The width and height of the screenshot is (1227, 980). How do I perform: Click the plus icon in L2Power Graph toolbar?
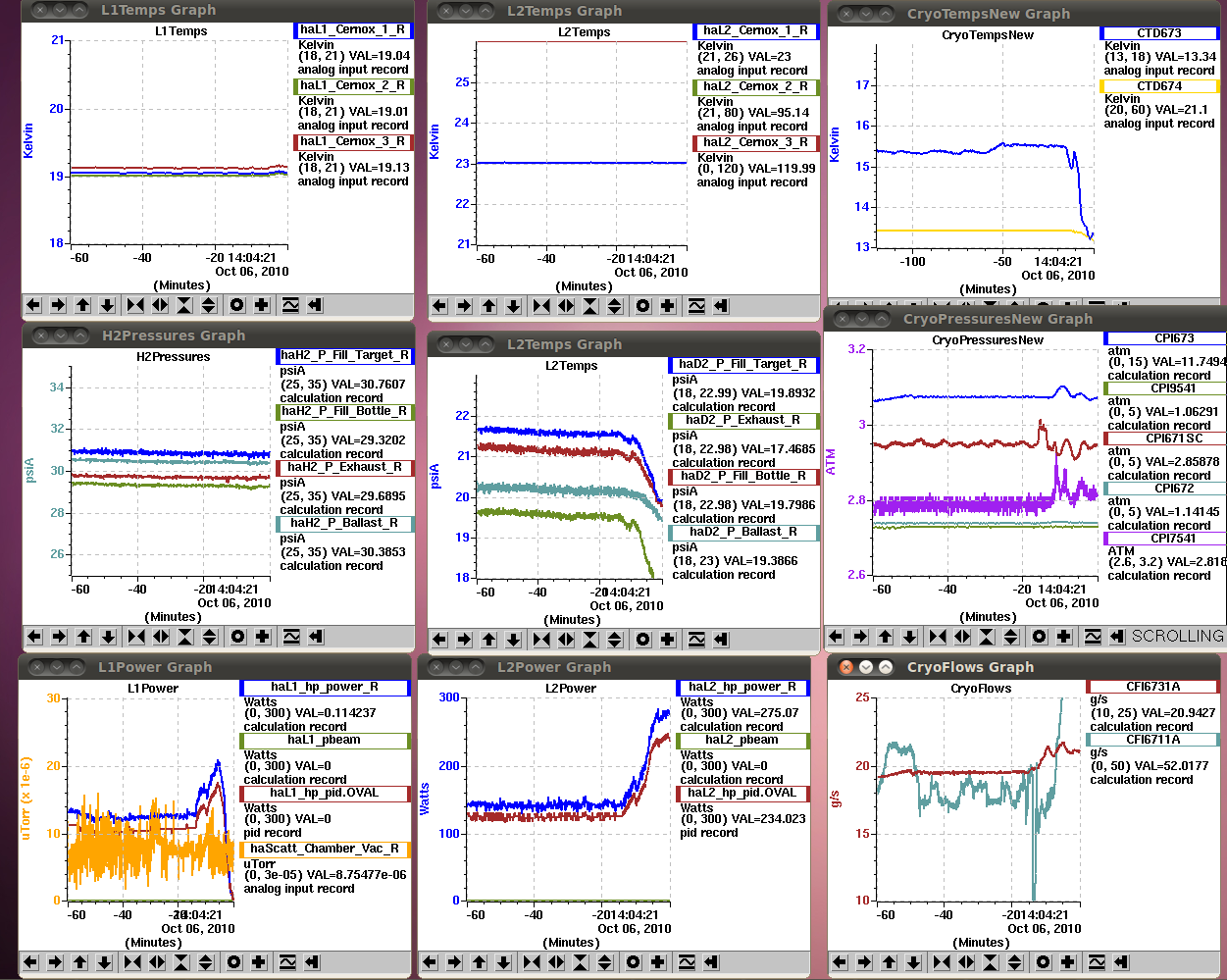[x=657, y=962]
